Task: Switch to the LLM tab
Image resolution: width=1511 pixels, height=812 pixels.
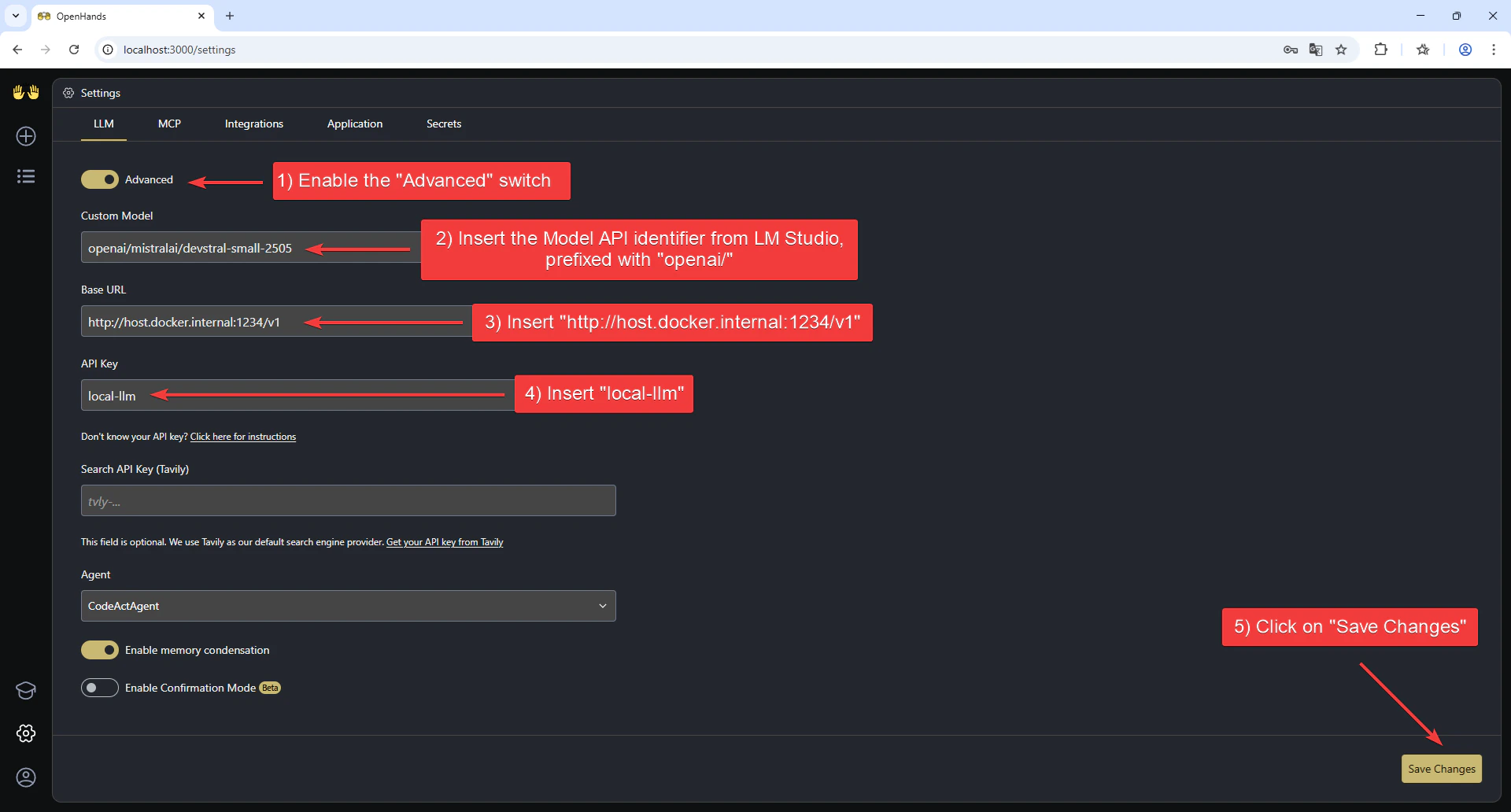Action: tap(104, 124)
